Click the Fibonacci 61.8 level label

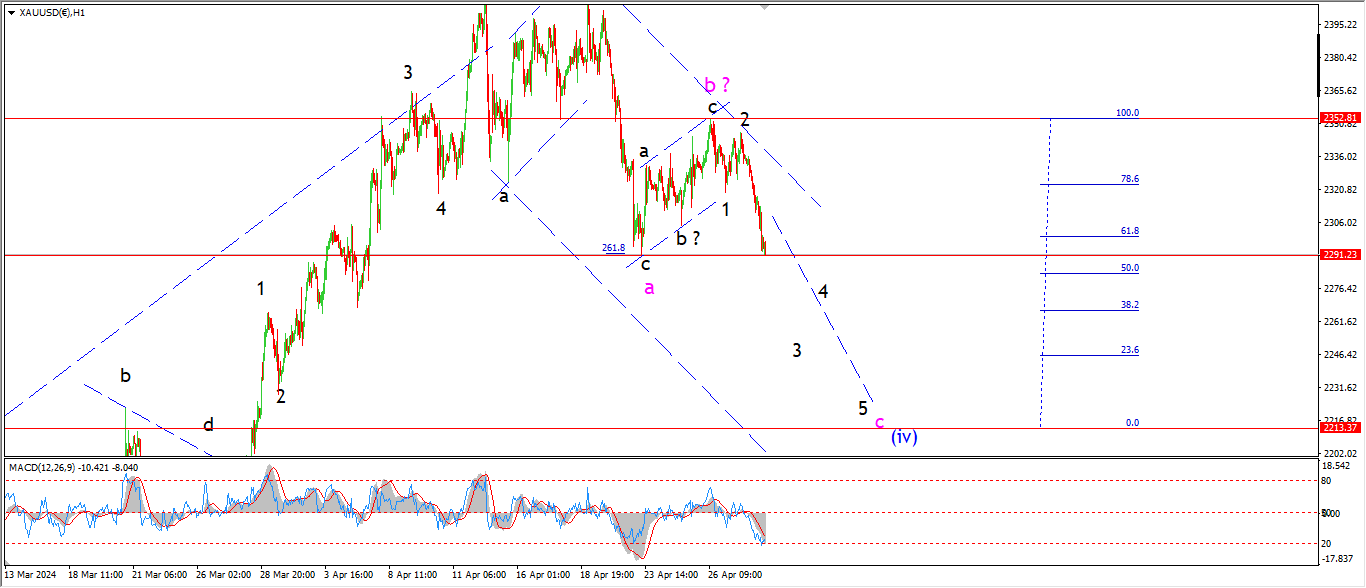(x=1130, y=231)
